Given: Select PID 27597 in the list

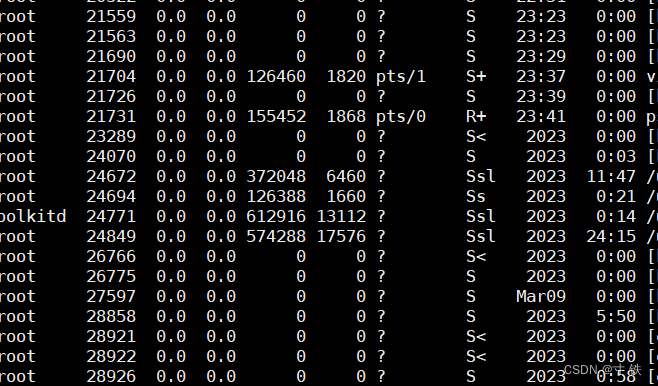Looking at the screenshot, I should point(111,296).
